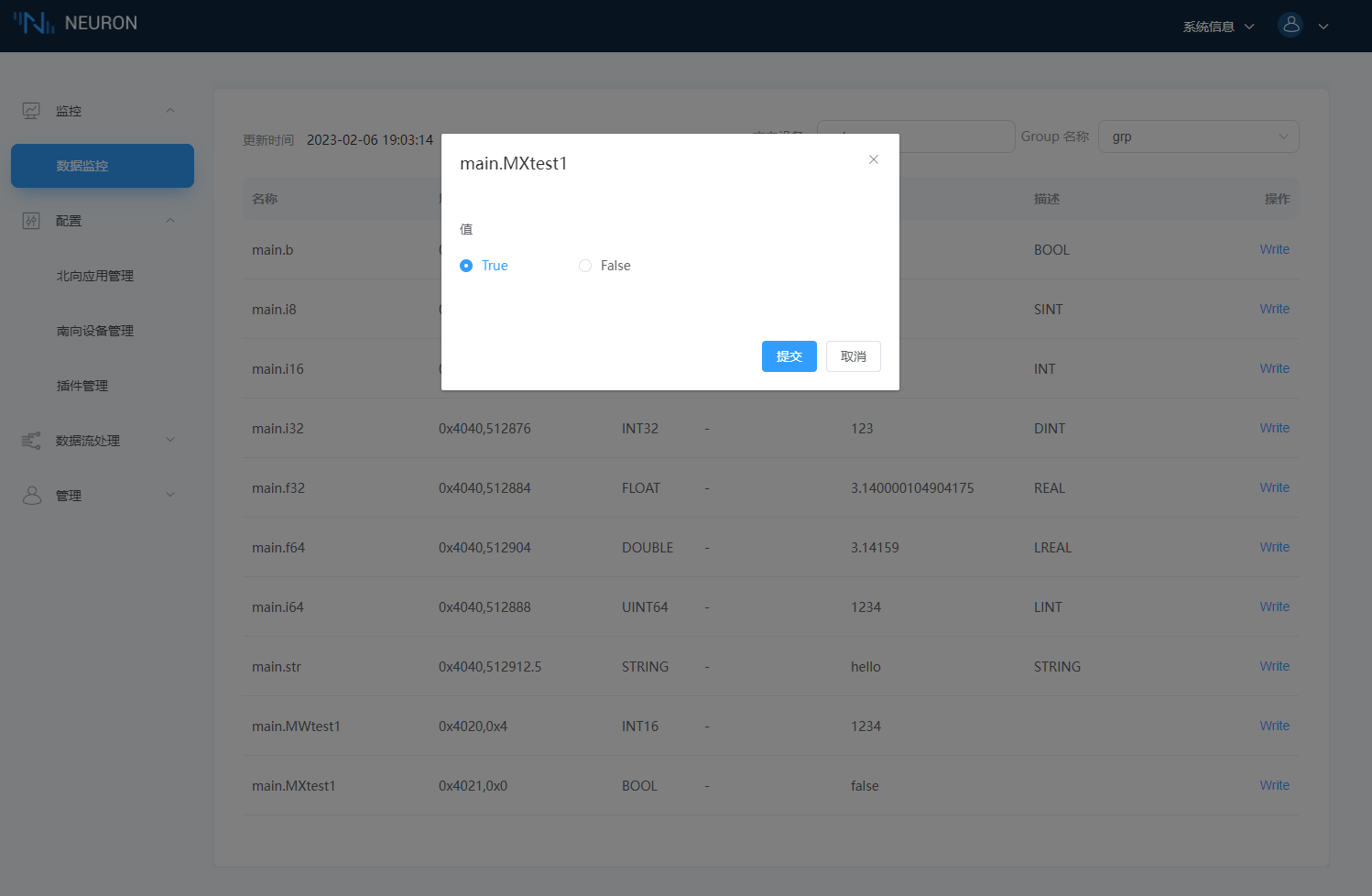Click the 取消 cancel button

pyautogui.click(x=853, y=356)
